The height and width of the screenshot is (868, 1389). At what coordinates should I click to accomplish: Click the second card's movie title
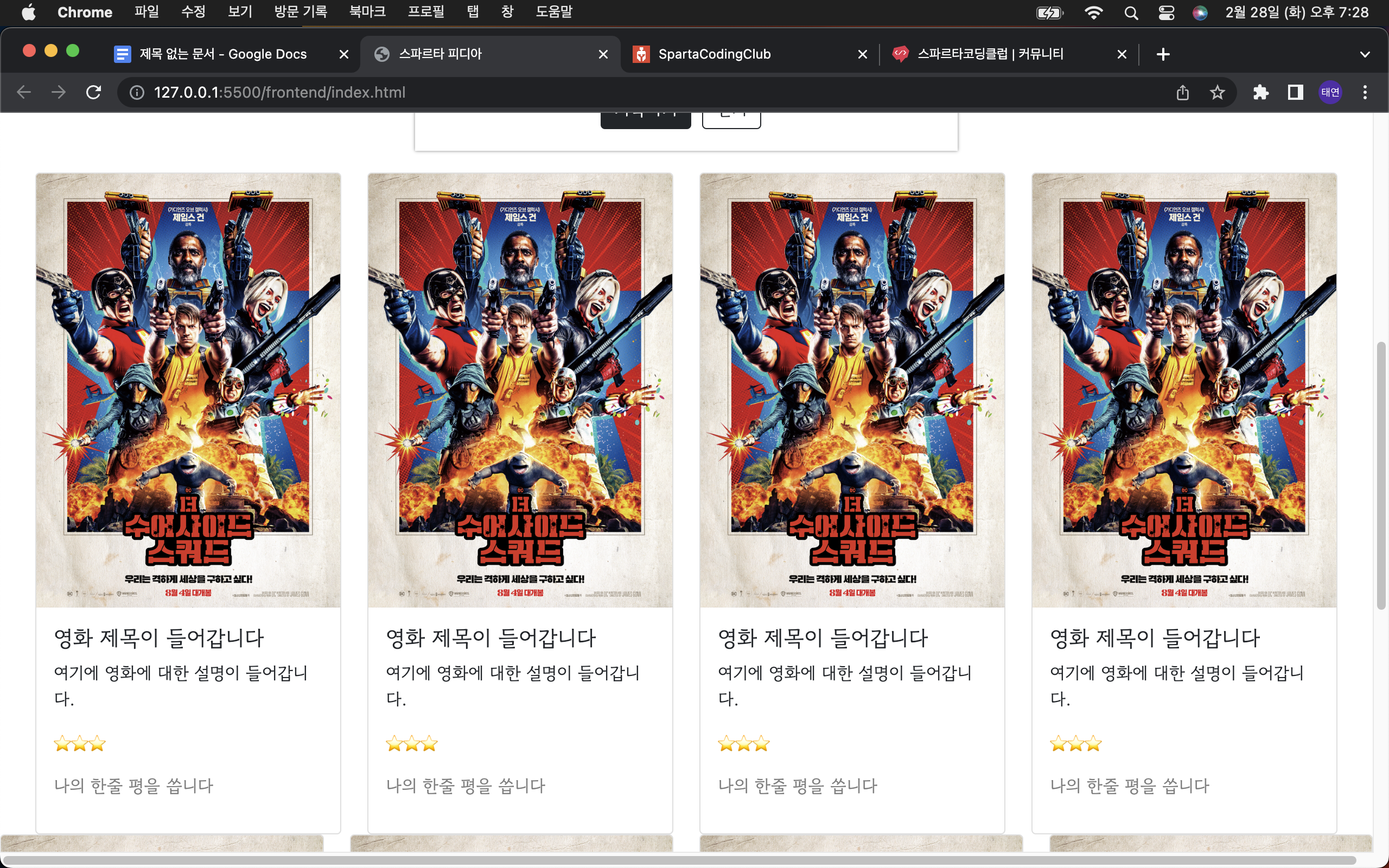[492, 638]
